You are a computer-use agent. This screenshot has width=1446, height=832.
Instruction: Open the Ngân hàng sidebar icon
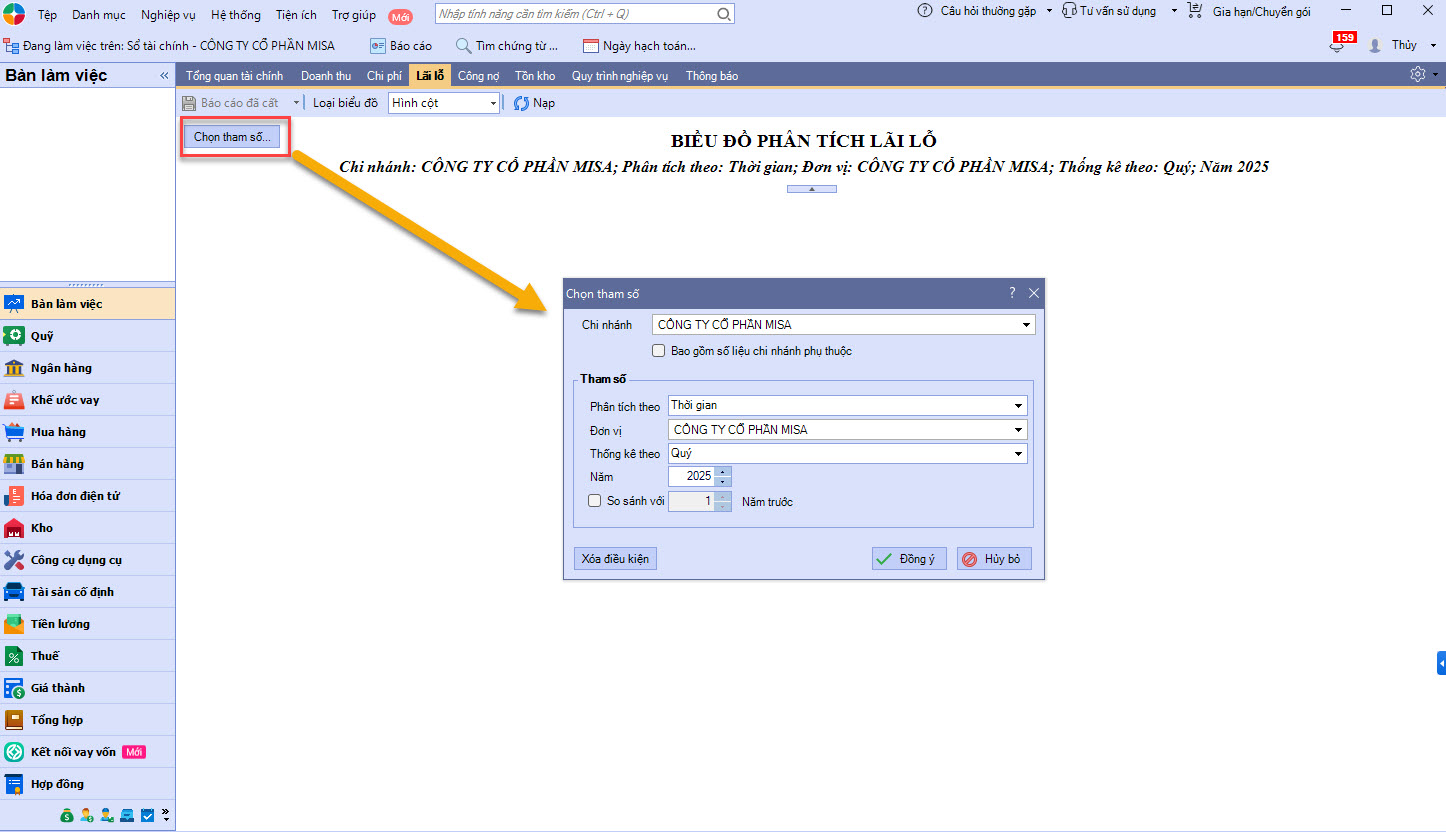14,368
